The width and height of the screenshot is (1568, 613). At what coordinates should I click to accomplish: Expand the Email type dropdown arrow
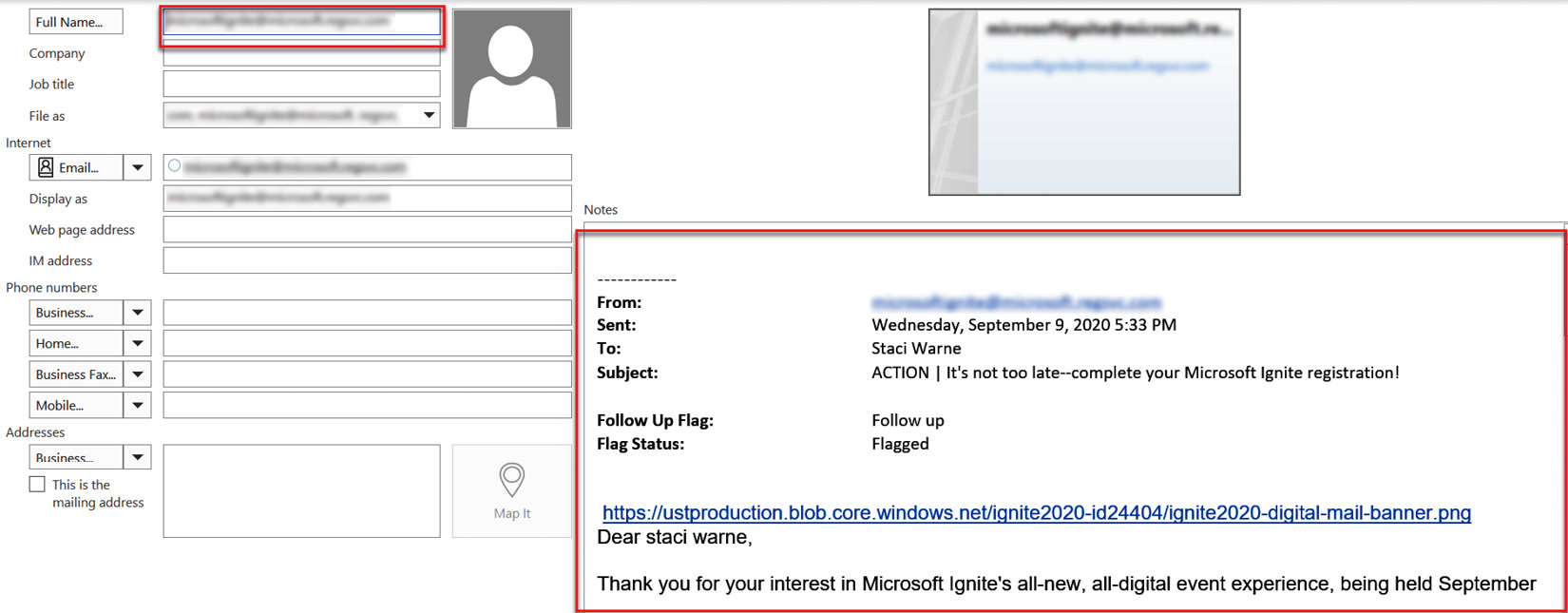point(138,167)
